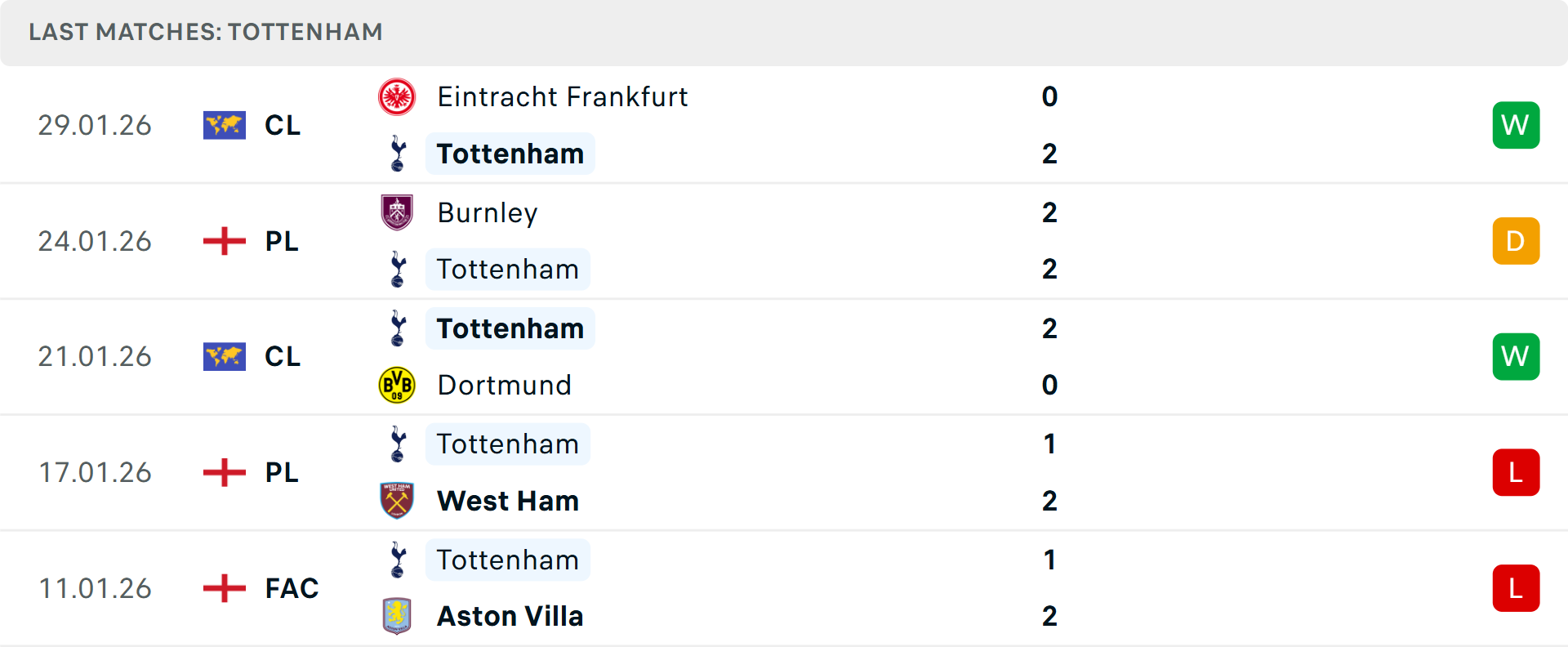Click the England flag beside FAC
The height and width of the screenshot is (647, 1568).
225,588
